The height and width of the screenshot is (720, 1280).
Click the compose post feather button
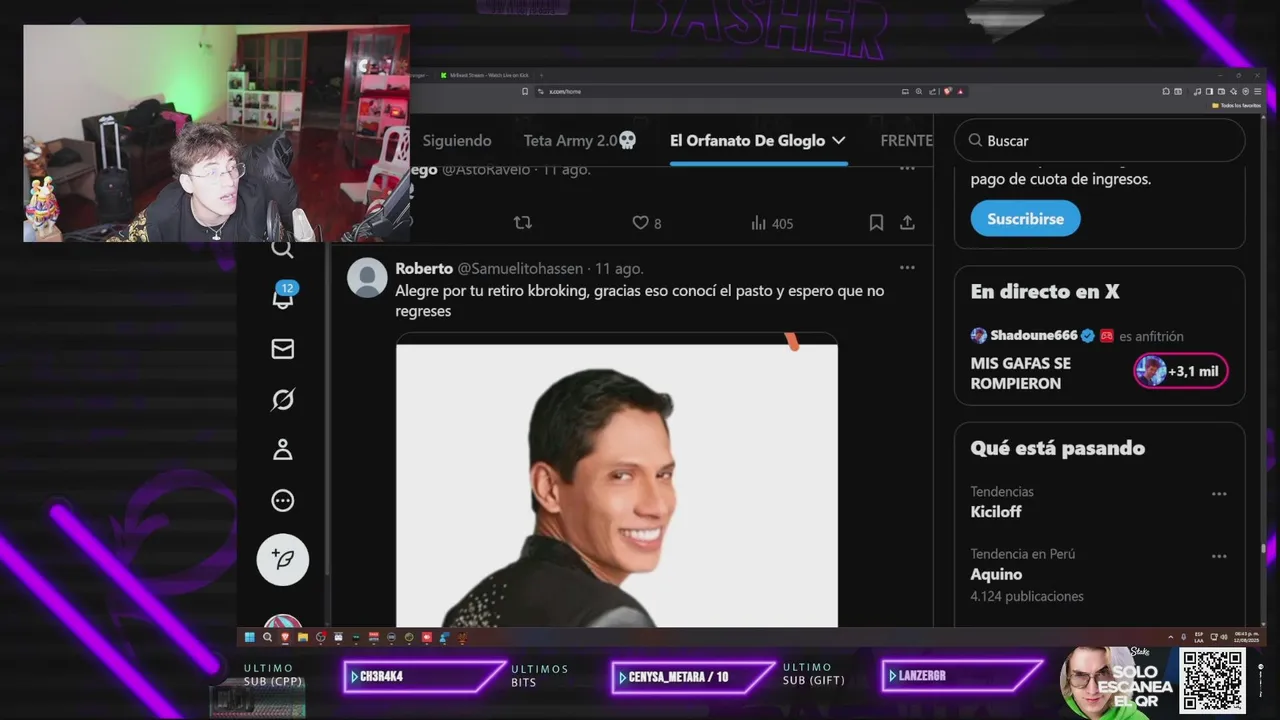283,559
